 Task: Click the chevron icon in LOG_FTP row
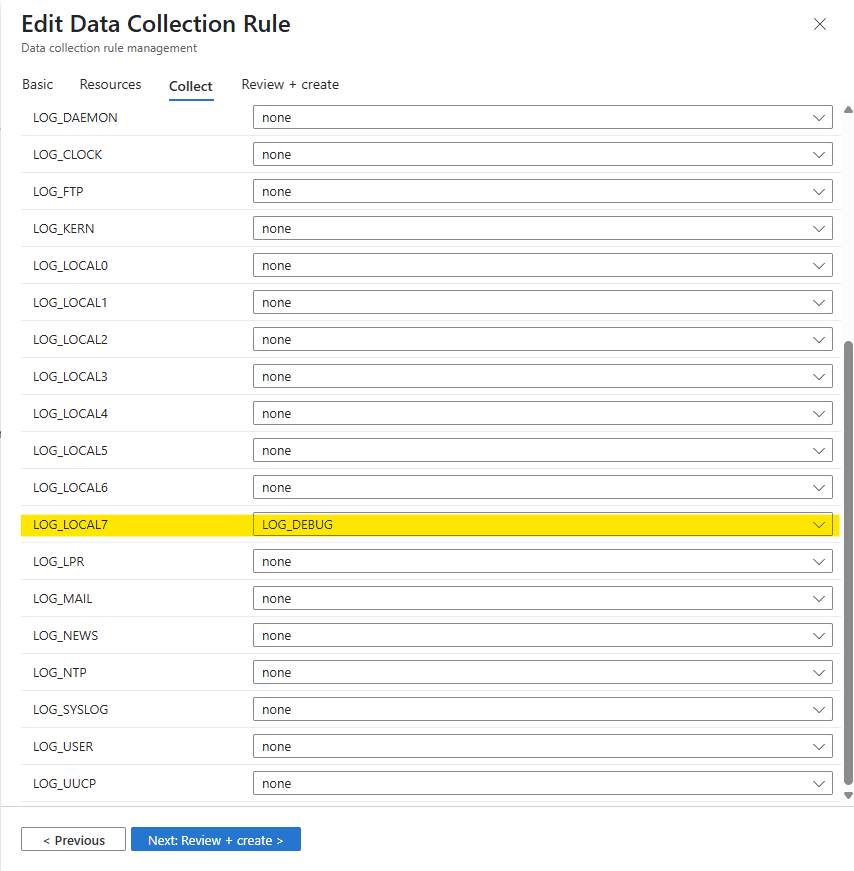click(820, 192)
